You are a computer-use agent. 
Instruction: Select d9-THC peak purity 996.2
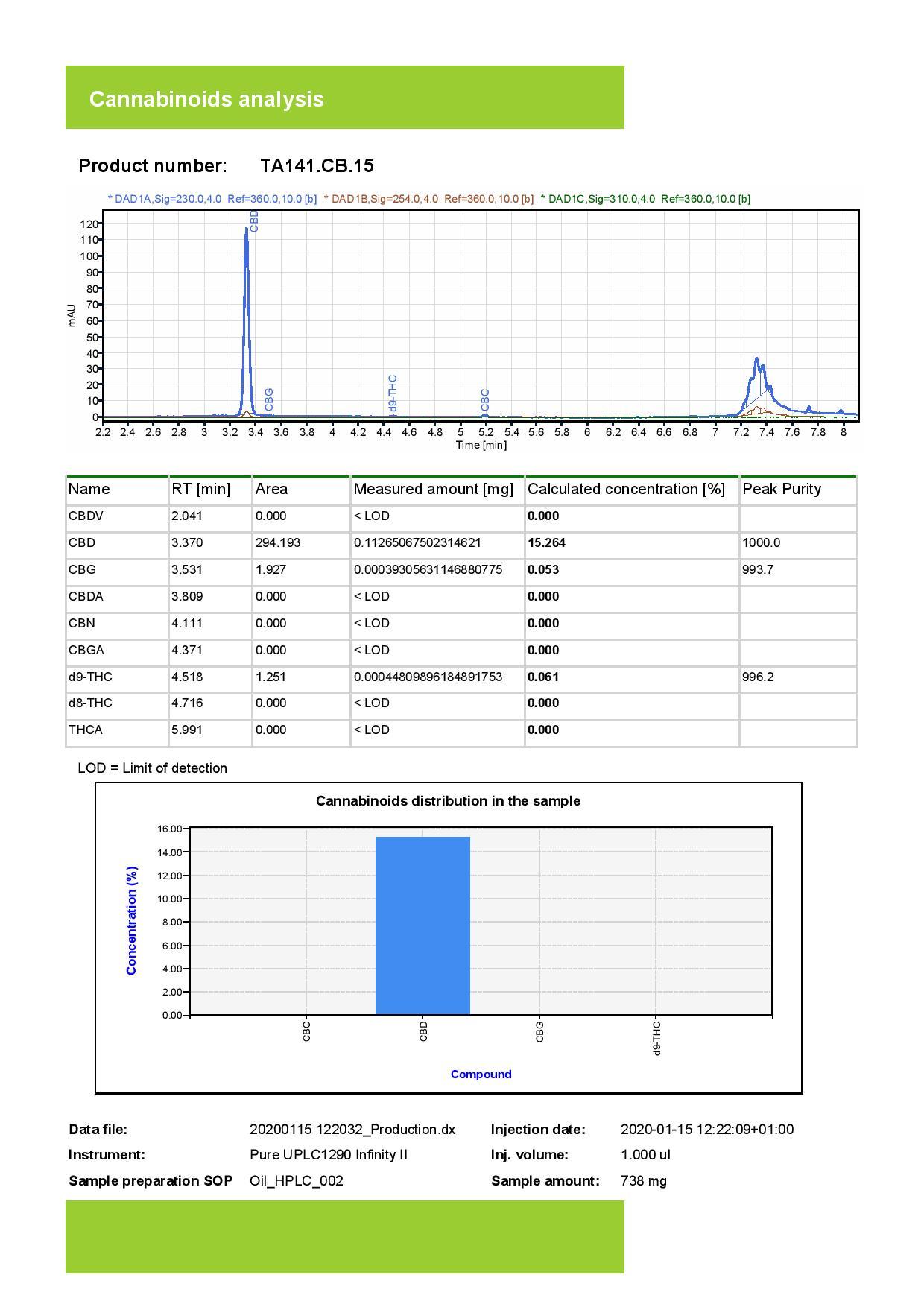[x=758, y=677]
